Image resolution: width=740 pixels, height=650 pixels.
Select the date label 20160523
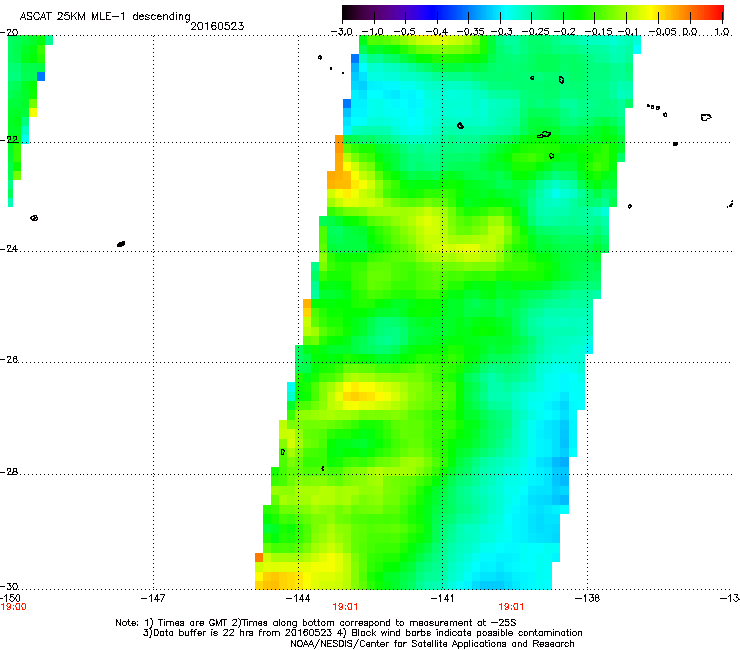217,26
